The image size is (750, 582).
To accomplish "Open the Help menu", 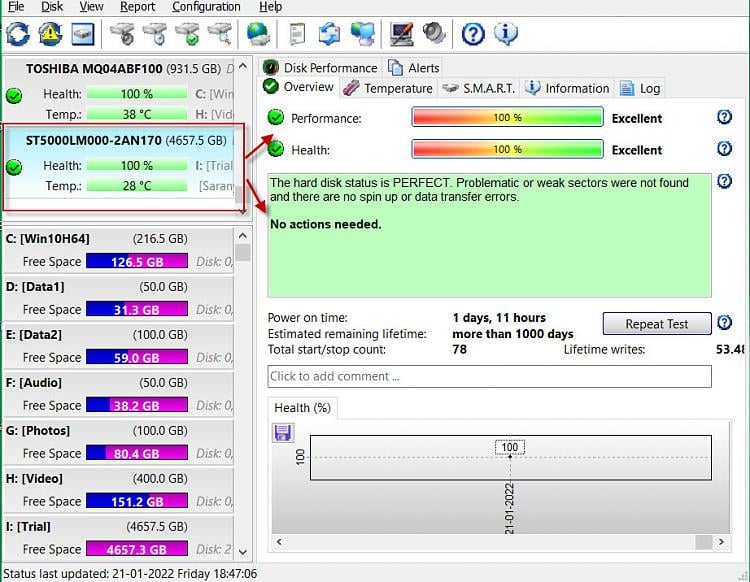I will click(270, 7).
